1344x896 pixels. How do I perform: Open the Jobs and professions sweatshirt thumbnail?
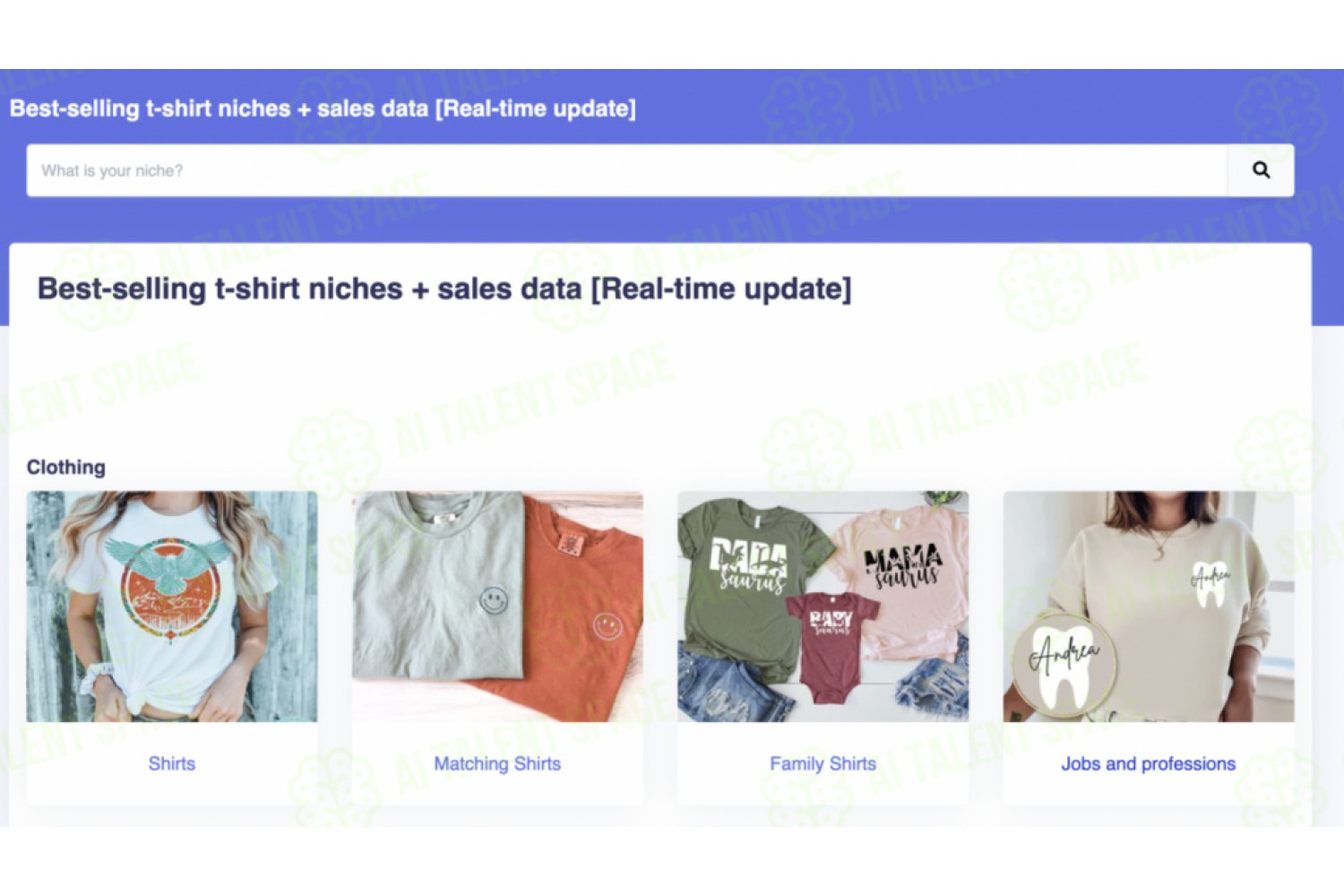click(x=1149, y=606)
